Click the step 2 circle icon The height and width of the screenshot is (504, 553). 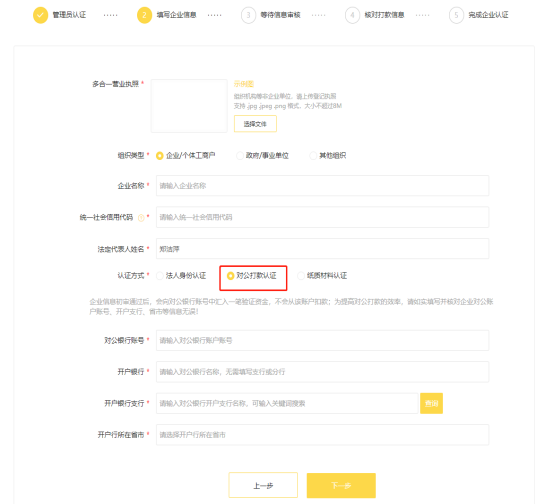pyautogui.click(x=144, y=15)
